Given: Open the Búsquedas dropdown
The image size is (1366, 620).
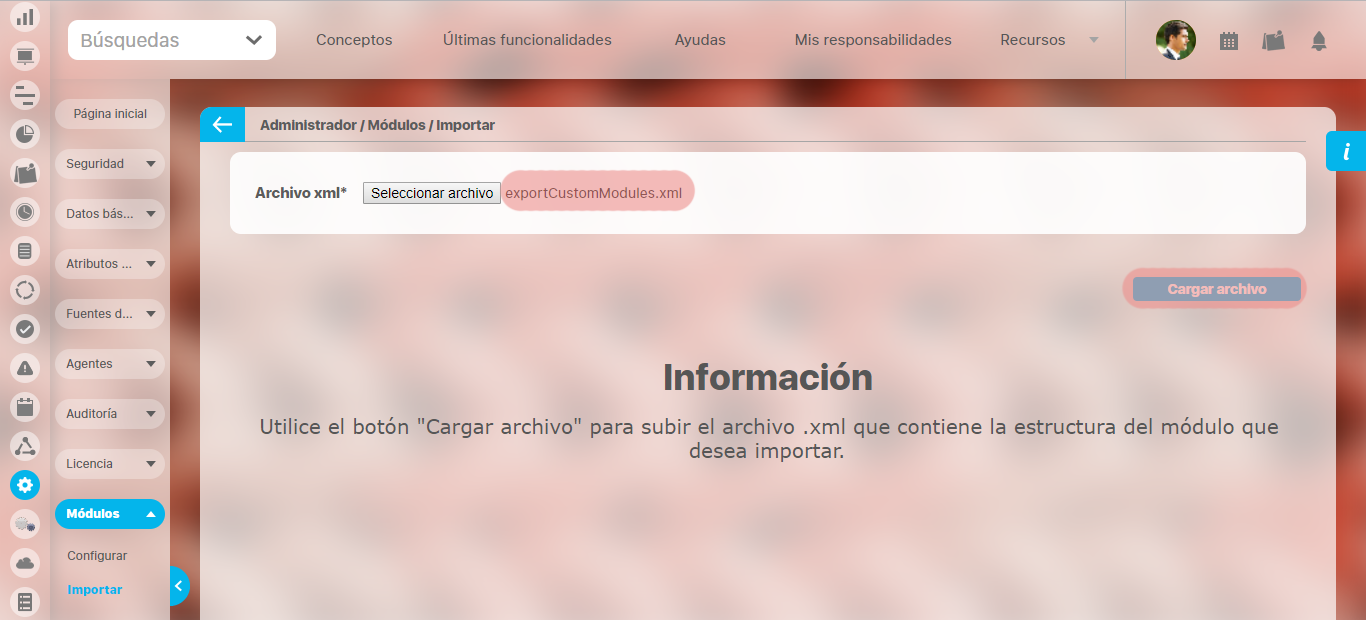Looking at the screenshot, I should click(x=172, y=40).
